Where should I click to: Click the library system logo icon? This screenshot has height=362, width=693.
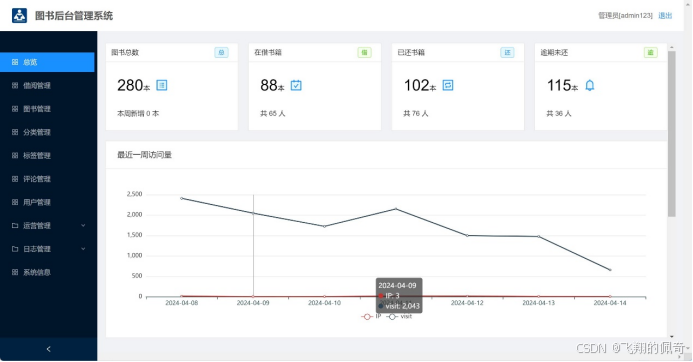(19, 15)
